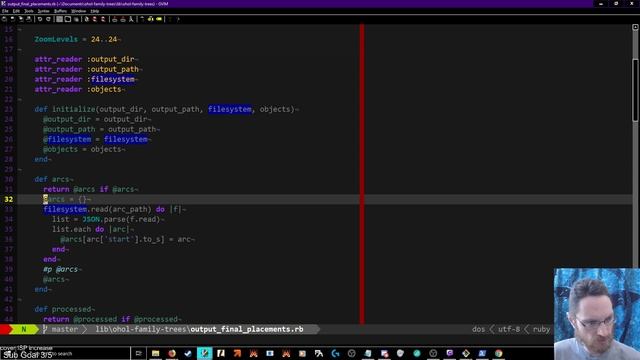Click the Build Tags toolbar icon

[x=151, y=19]
